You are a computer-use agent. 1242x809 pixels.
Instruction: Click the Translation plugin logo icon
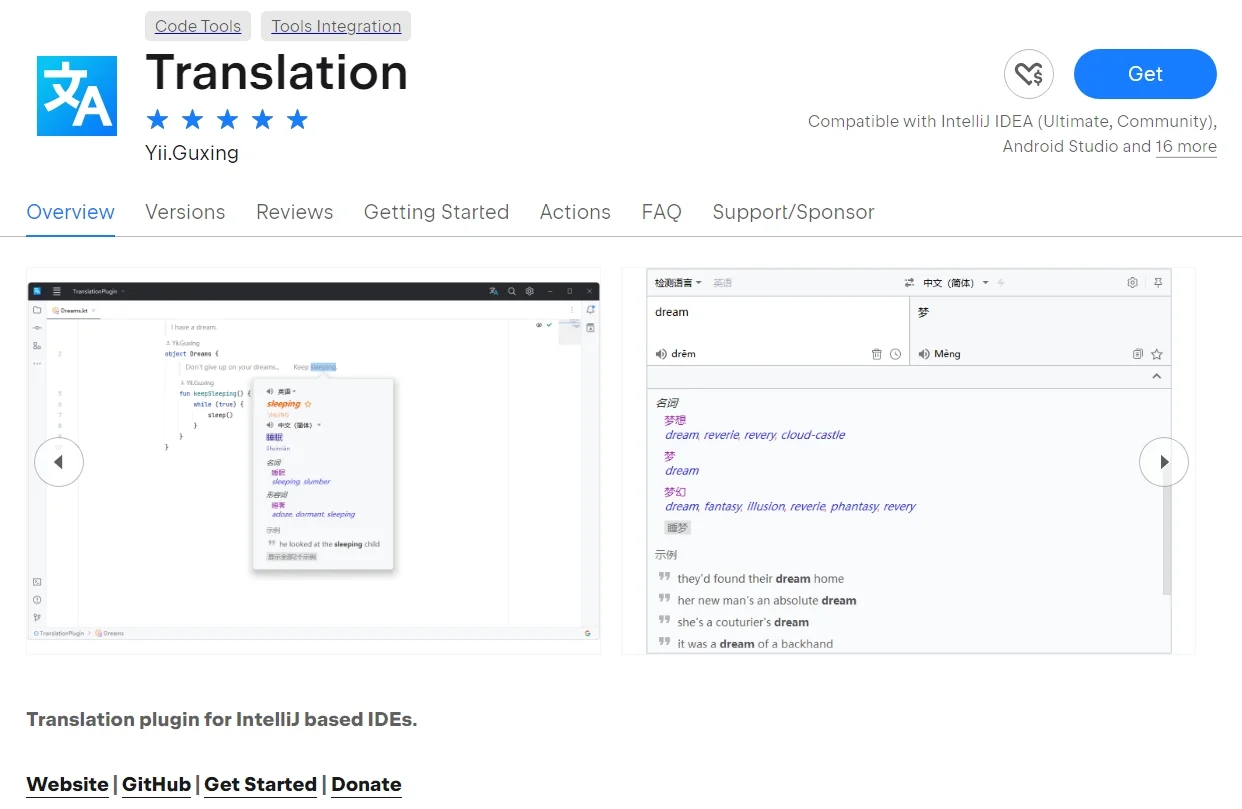click(x=77, y=96)
